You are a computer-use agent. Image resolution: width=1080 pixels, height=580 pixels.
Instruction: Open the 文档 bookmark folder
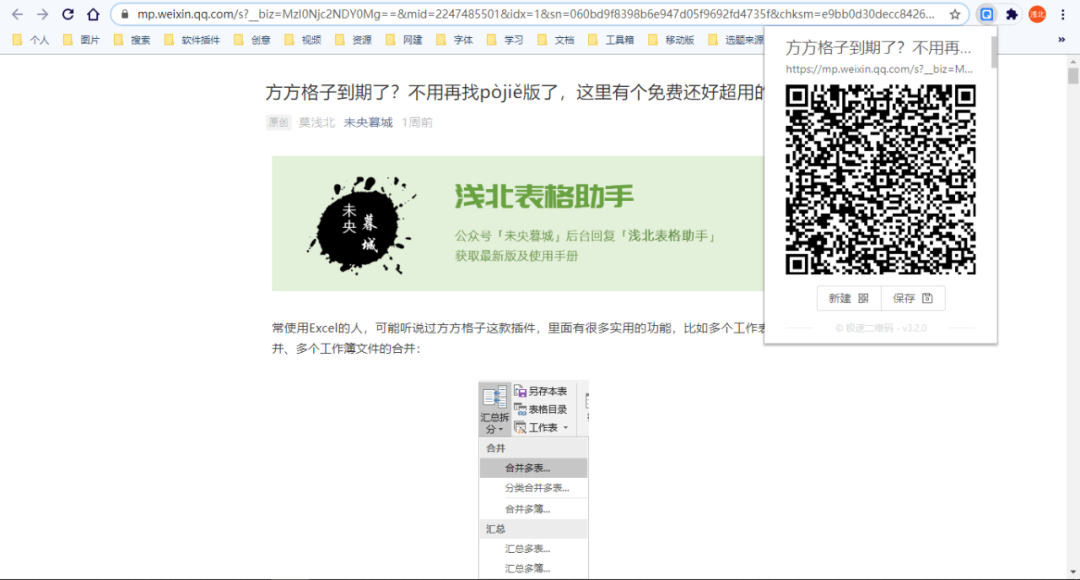coord(555,40)
